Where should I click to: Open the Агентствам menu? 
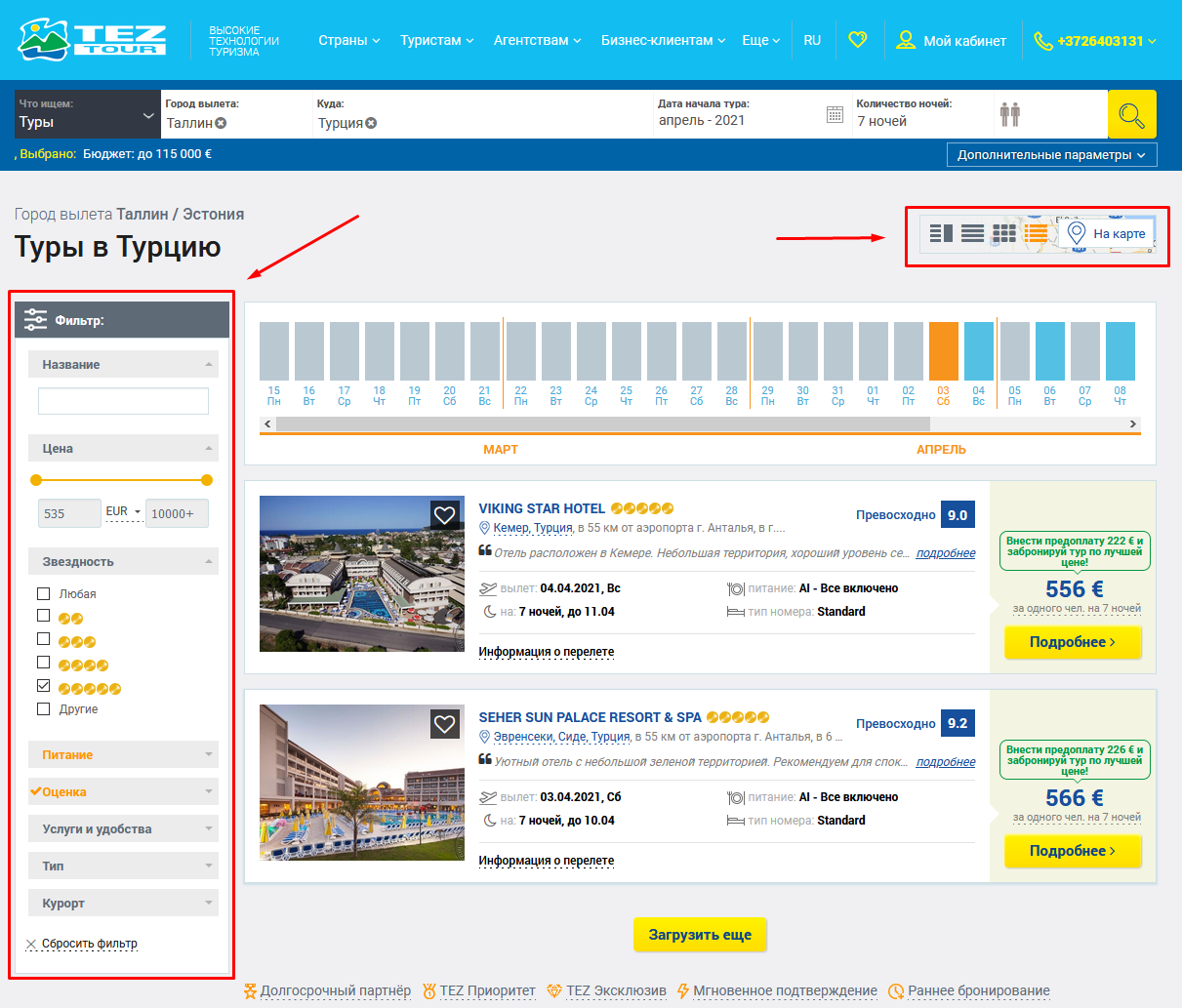tap(537, 40)
